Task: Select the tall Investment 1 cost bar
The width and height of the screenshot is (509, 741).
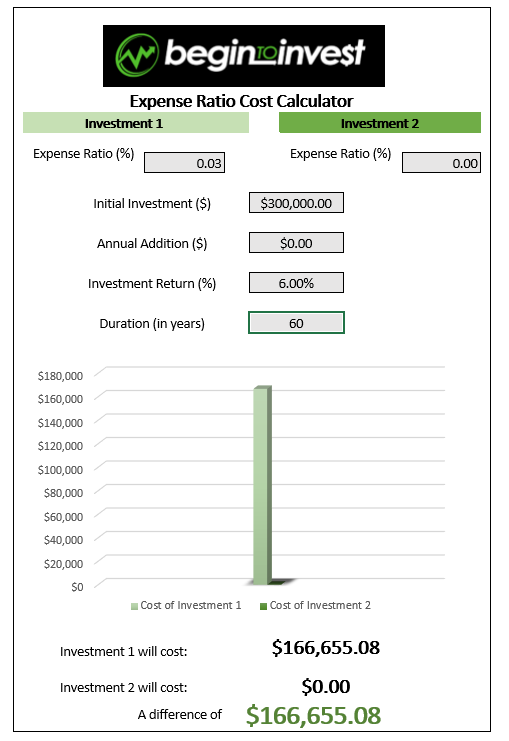Action: pos(262,485)
